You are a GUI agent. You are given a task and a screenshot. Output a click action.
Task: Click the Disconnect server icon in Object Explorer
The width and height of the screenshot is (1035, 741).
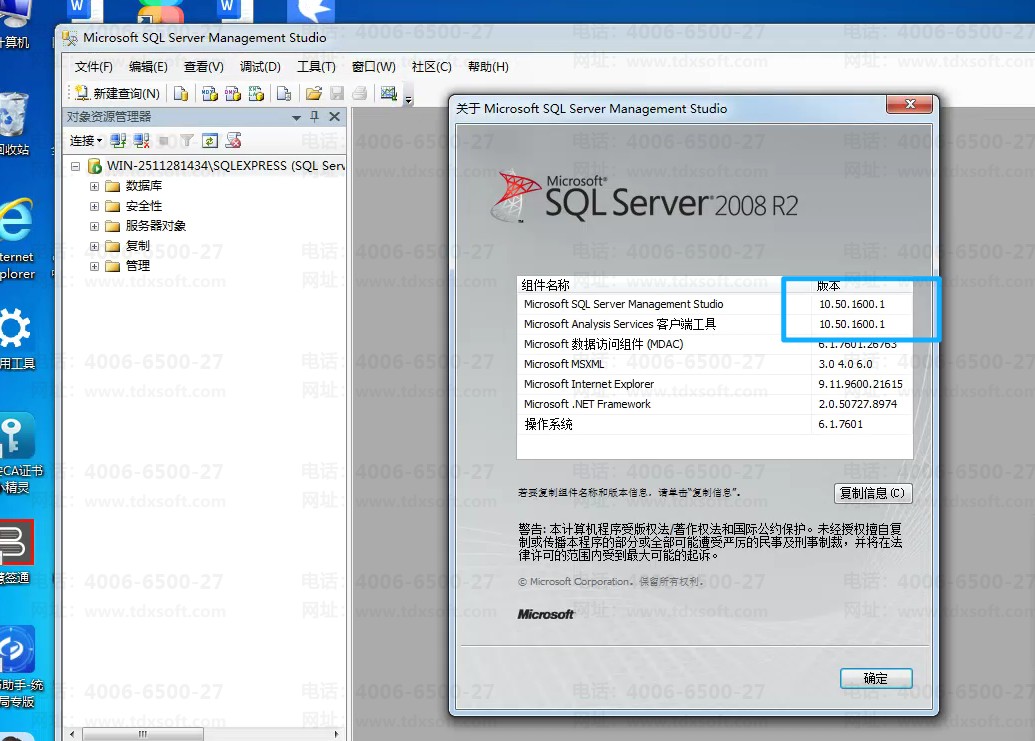coord(142,141)
